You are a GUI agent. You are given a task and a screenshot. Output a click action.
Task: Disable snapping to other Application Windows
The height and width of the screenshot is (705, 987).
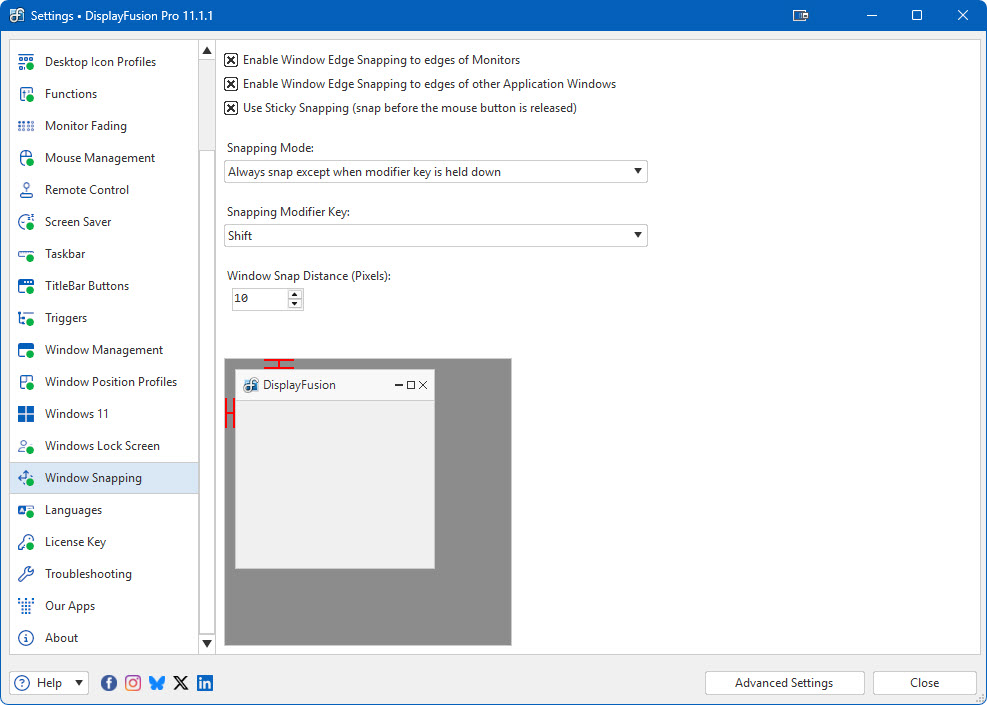[x=231, y=84]
